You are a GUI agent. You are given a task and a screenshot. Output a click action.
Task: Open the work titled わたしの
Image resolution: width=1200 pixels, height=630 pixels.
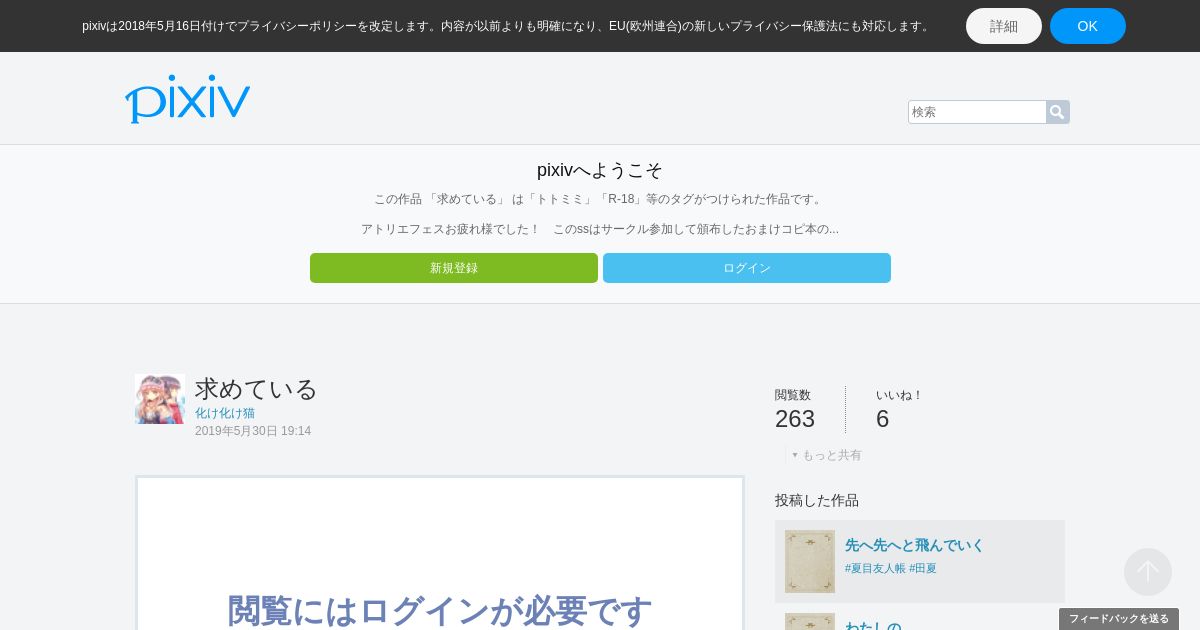click(x=873, y=626)
